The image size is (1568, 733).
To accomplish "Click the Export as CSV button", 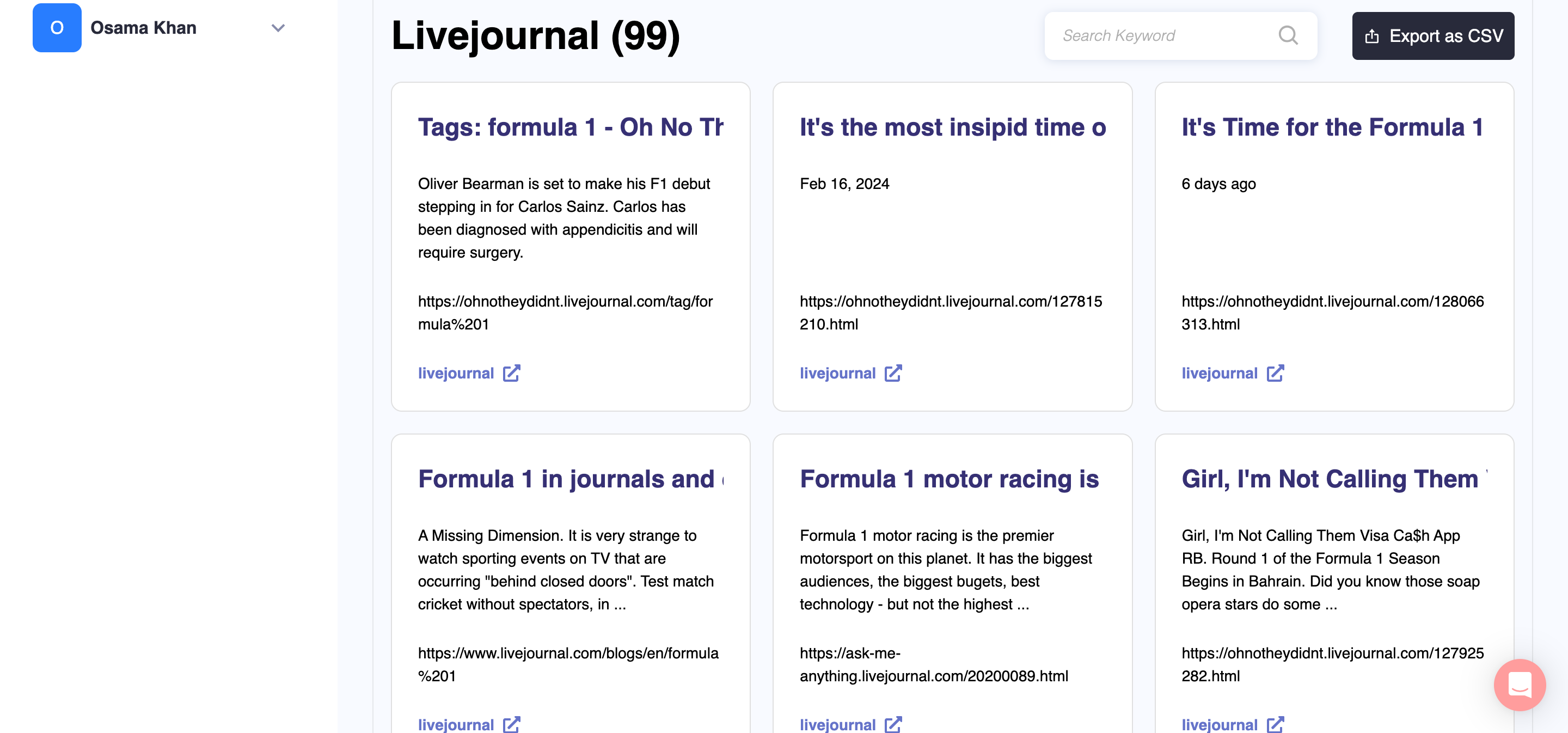I will 1433,36.
